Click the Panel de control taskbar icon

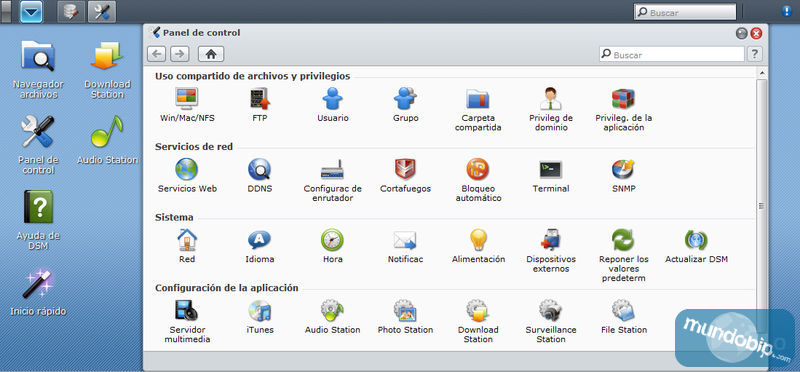click(x=102, y=12)
